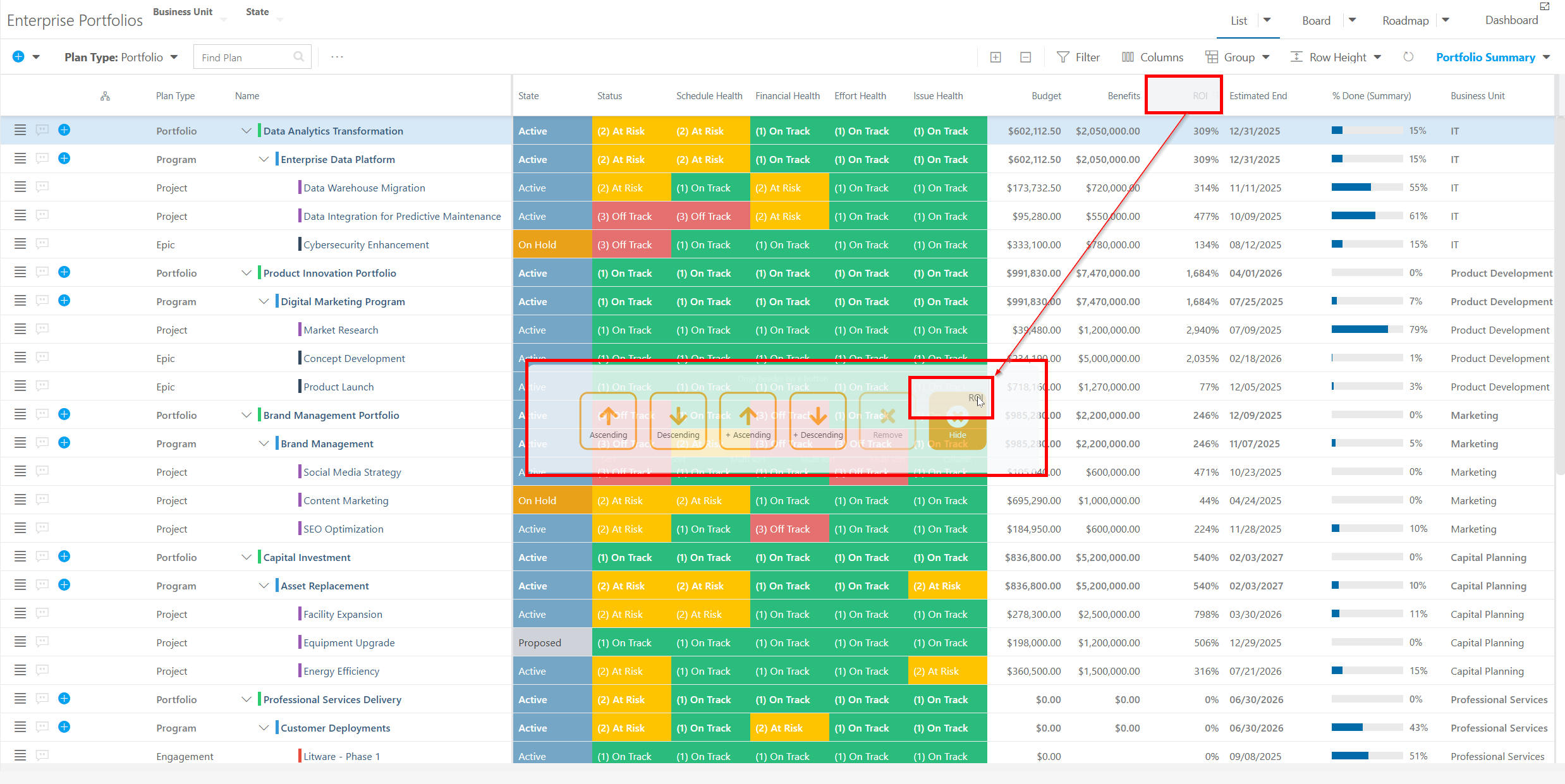This screenshot has height=784, width=1565.
Task: Collapse Asset Replacement program row
Action: [264, 586]
